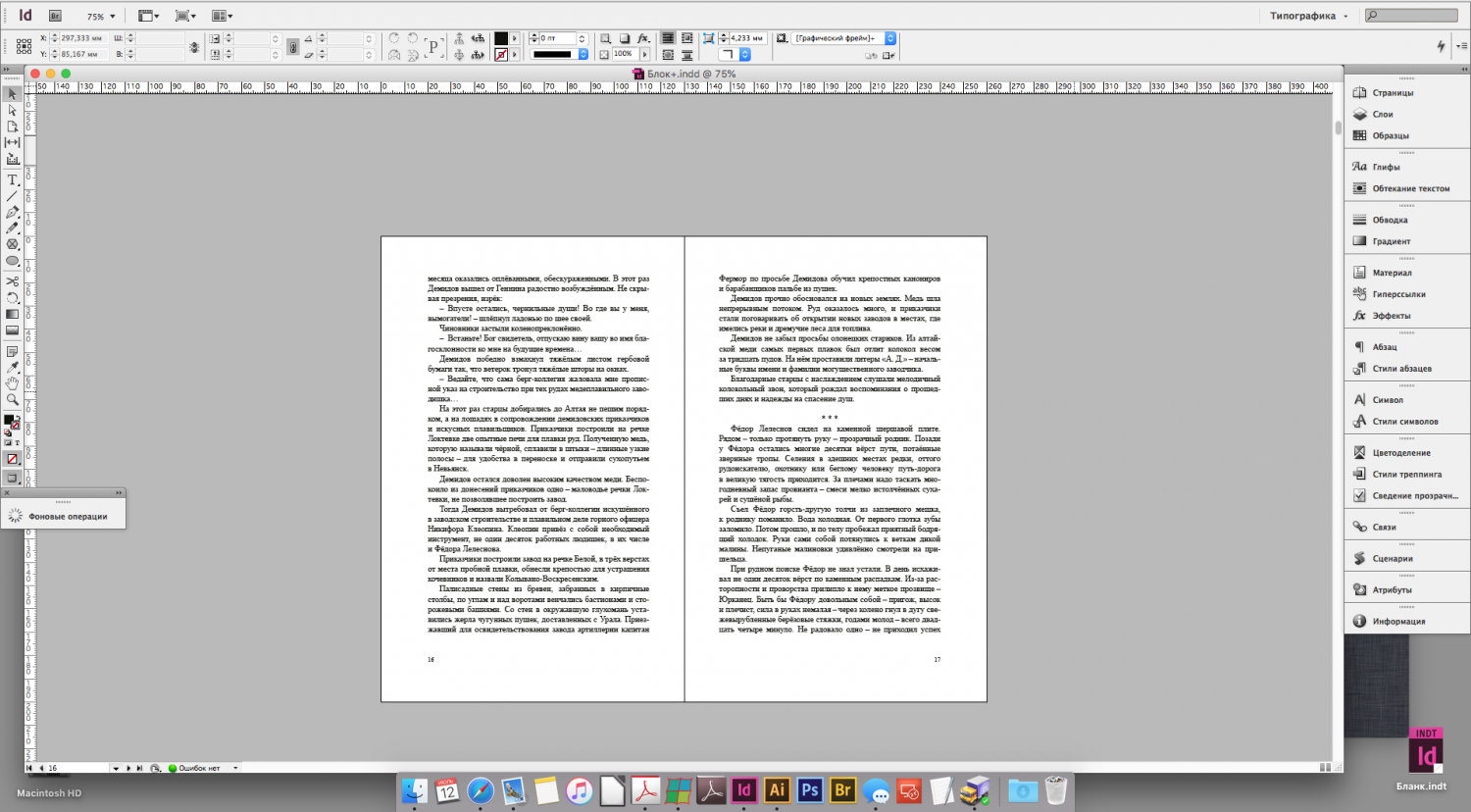Click the black fill color swatch in control bar
The height and width of the screenshot is (812, 1471).
[501, 38]
